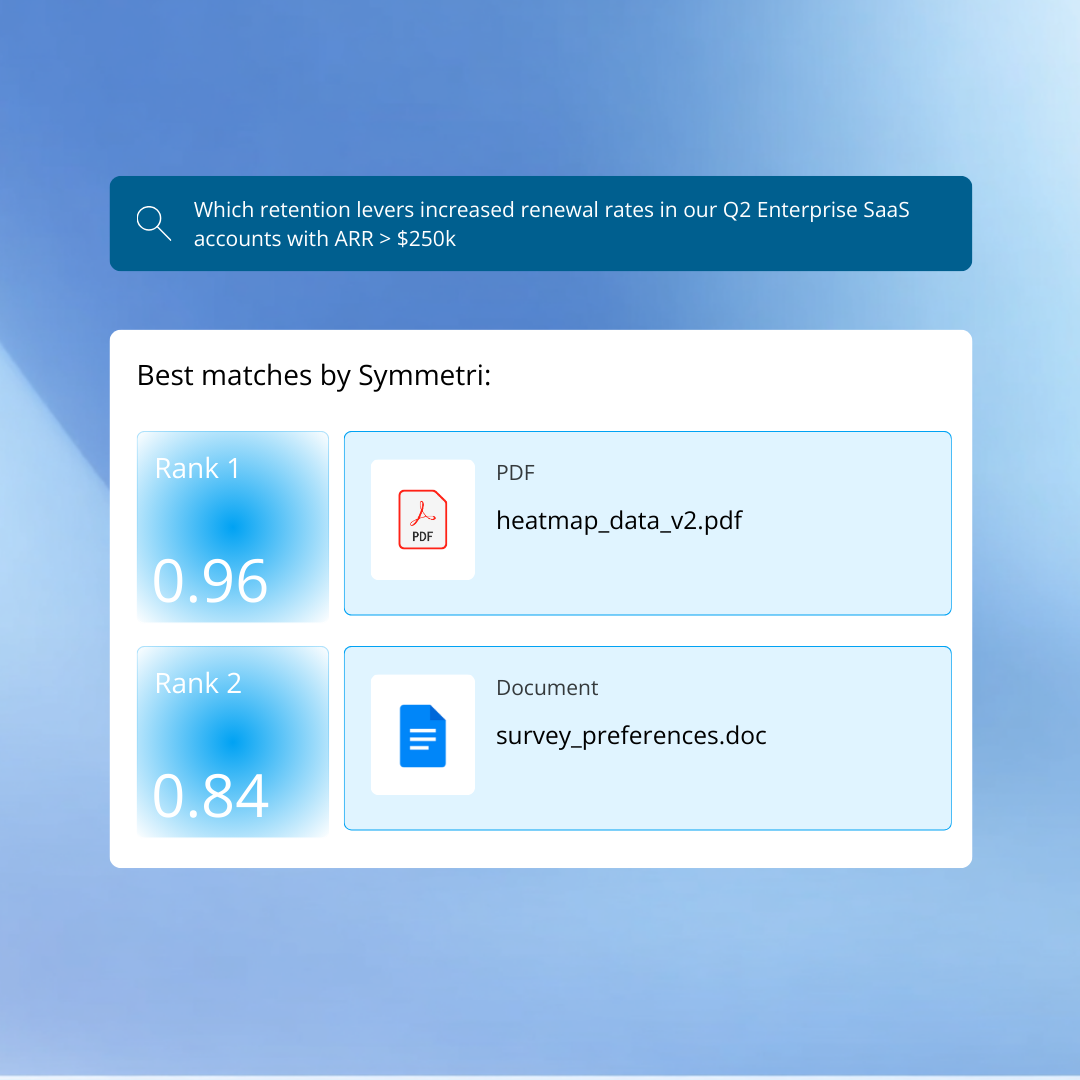Open heatmap_data_v2.pdf by its filename

coord(619,521)
